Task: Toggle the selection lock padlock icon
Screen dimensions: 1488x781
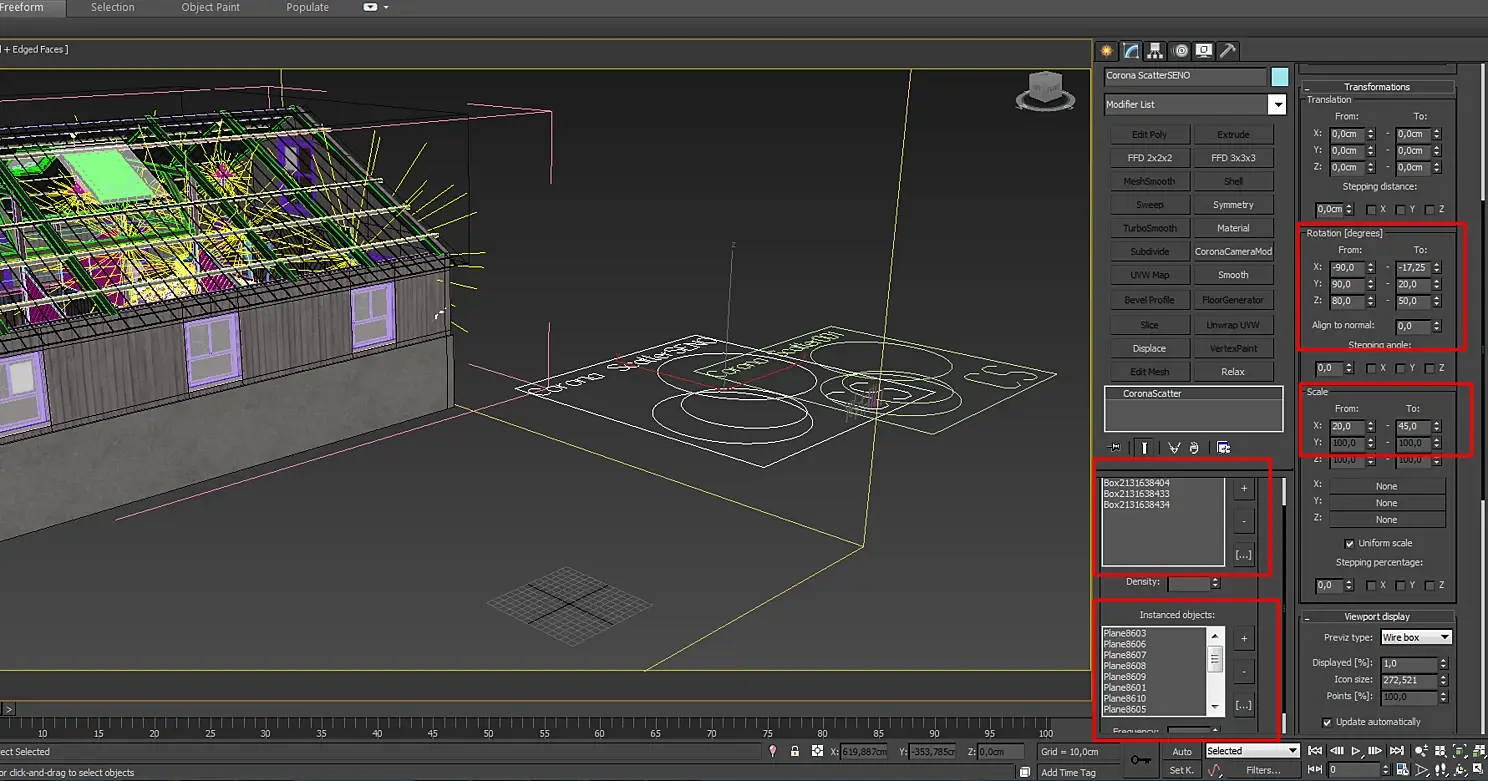Action: coord(795,751)
